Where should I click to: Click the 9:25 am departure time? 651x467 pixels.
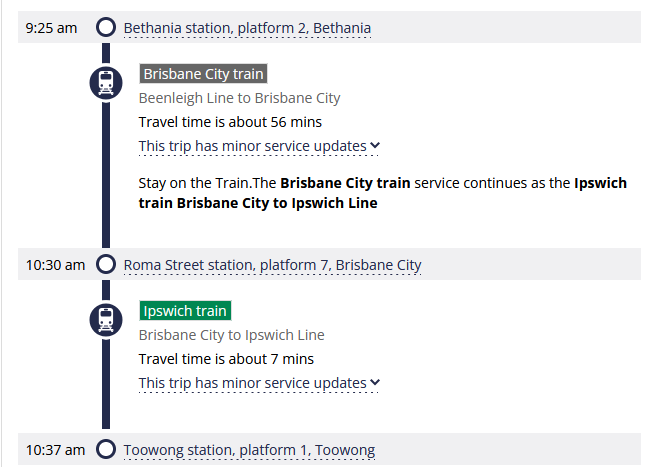click(51, 28)
